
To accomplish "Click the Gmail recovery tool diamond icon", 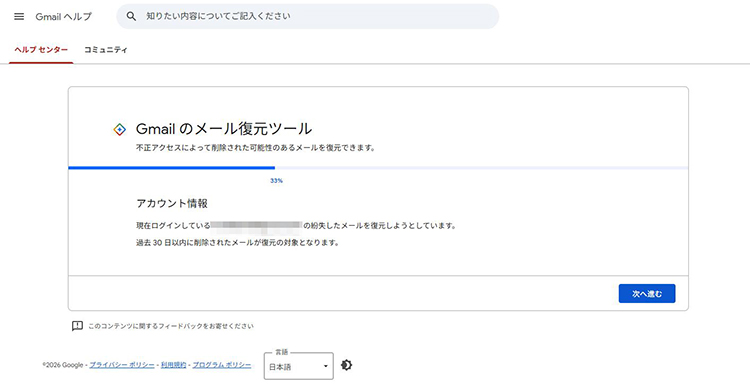I will point(120,129).
